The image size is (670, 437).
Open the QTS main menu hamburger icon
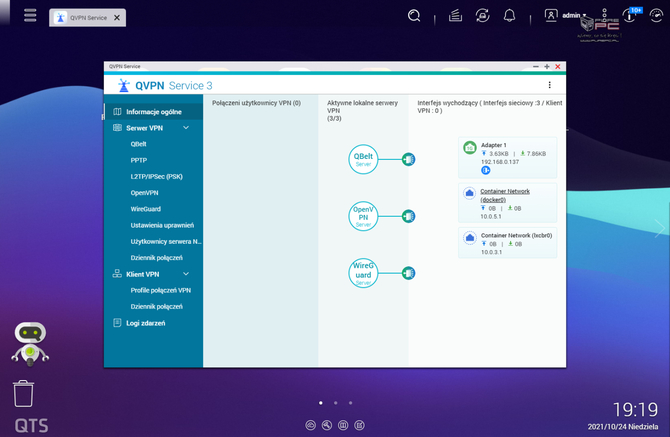[x=30, y=15]
